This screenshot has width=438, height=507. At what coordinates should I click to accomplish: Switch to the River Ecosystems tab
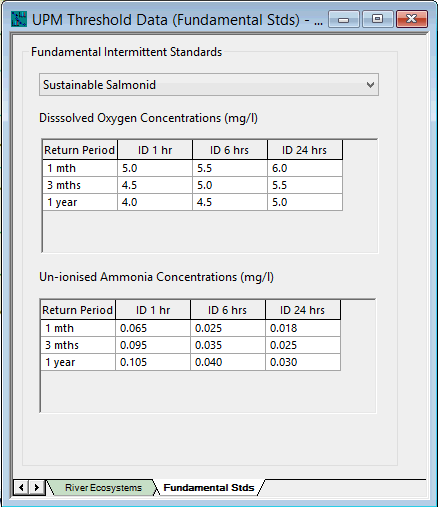[x=103, y=488]
